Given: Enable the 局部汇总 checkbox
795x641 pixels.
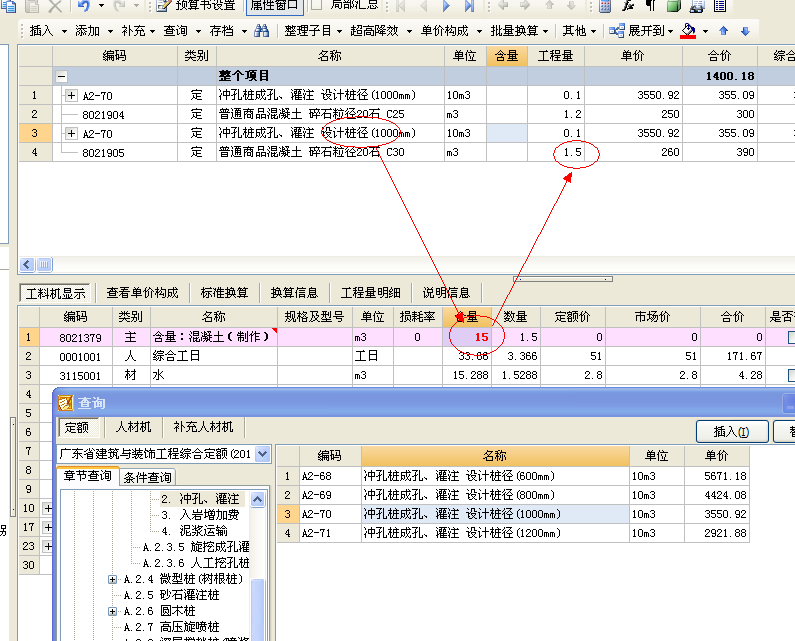Looking at the screenshot, I should point(316,5).
